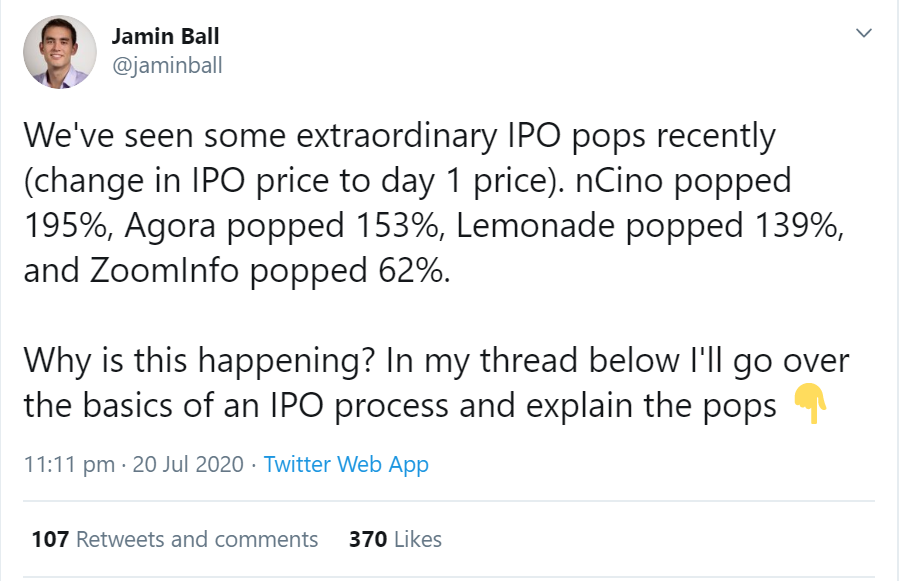View the Likes list
This screenshot has width=900, height=581.
(x=418, y=539)
